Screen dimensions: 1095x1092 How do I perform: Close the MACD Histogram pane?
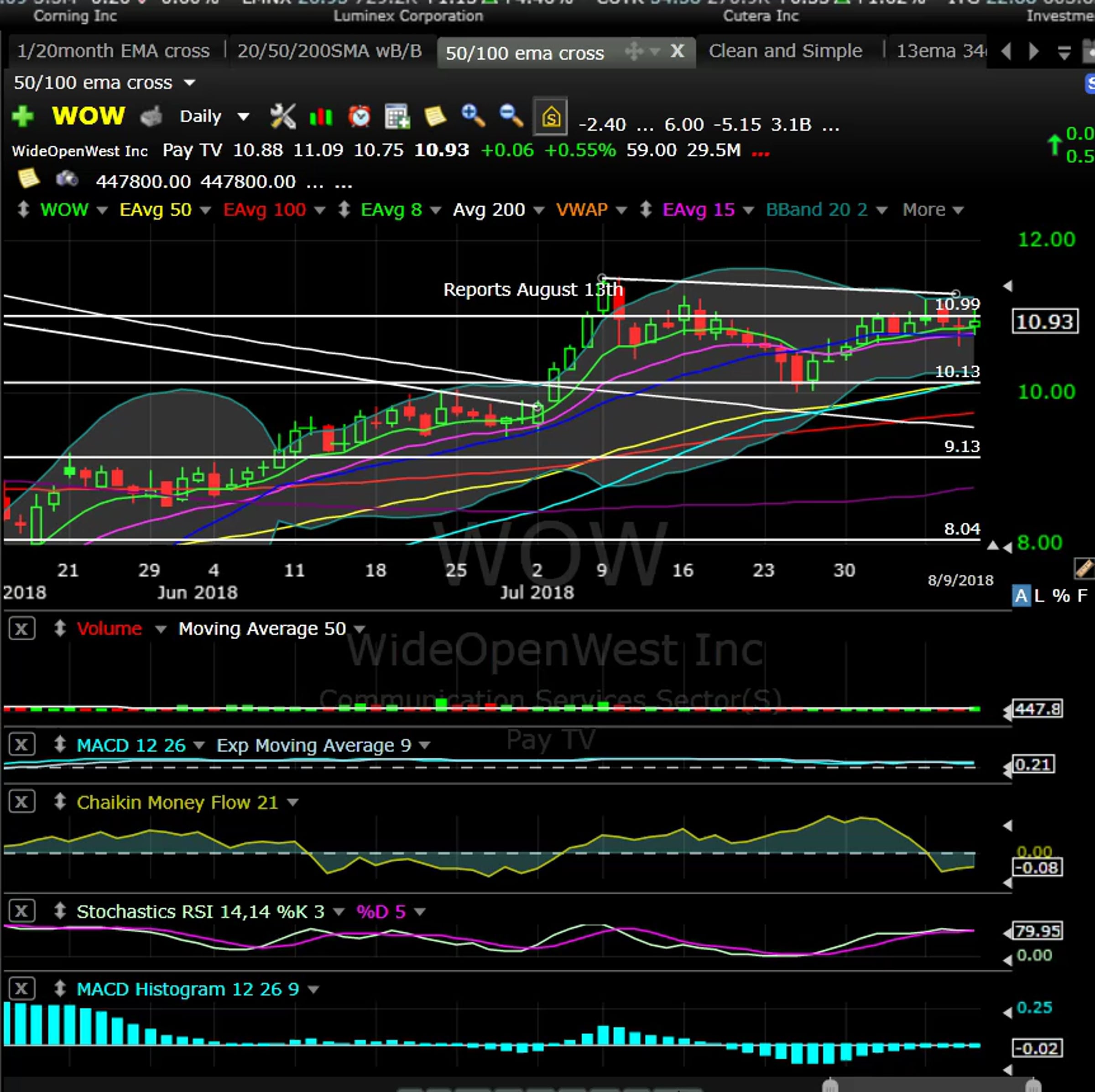tap(21, 989)
